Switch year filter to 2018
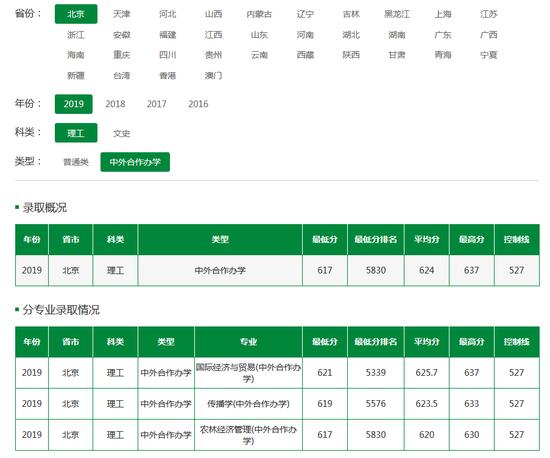 pos(115,104)
